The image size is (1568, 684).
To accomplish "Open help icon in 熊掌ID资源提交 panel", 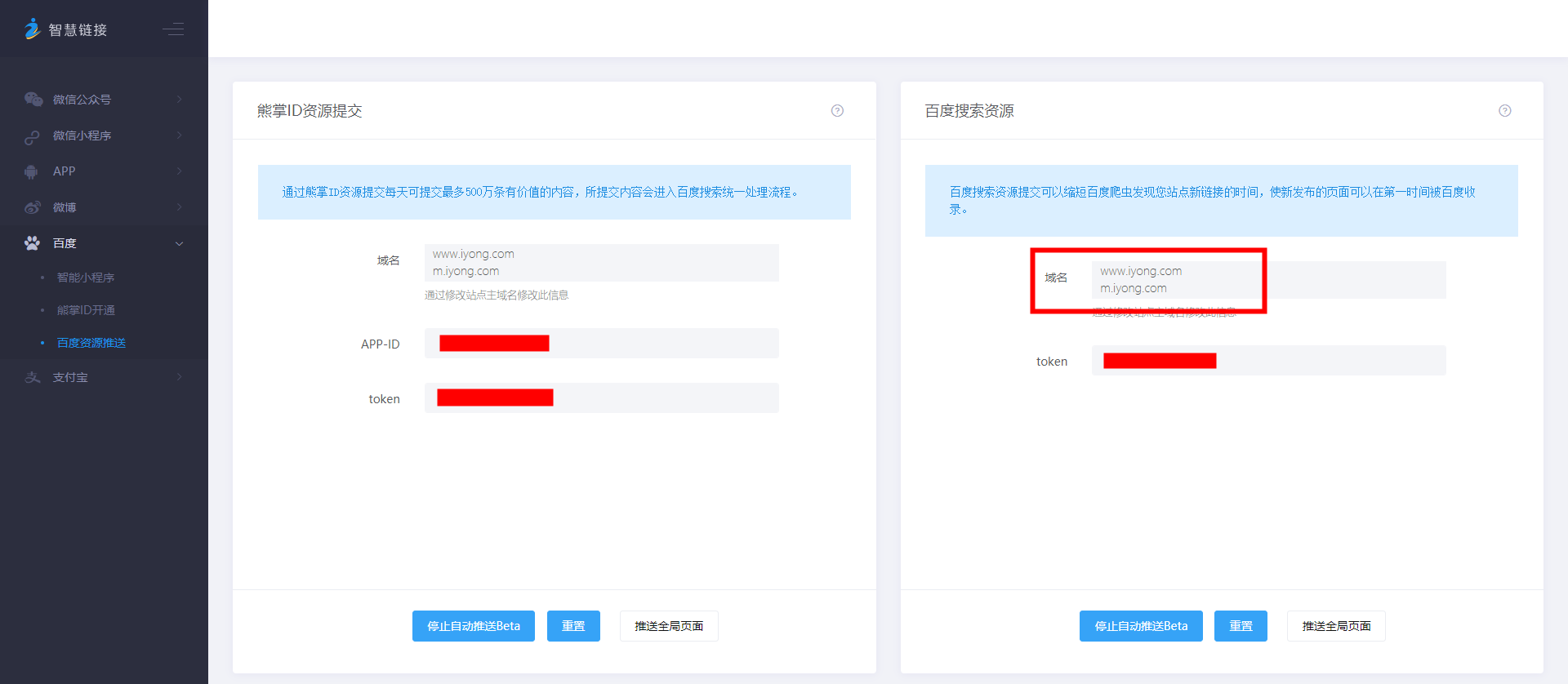I will pos(837,111).
